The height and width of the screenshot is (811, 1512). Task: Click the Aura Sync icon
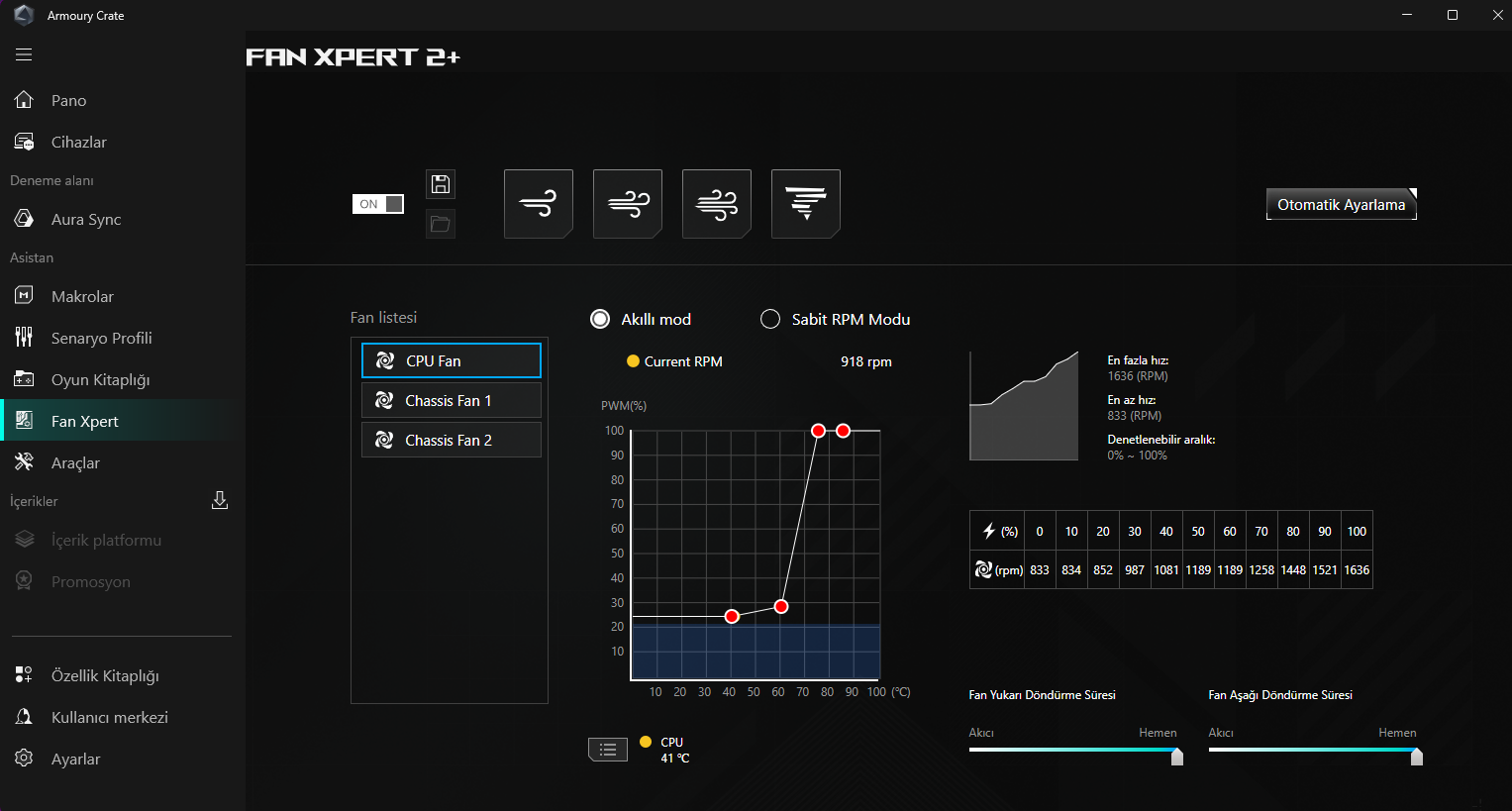click(24, 219)
